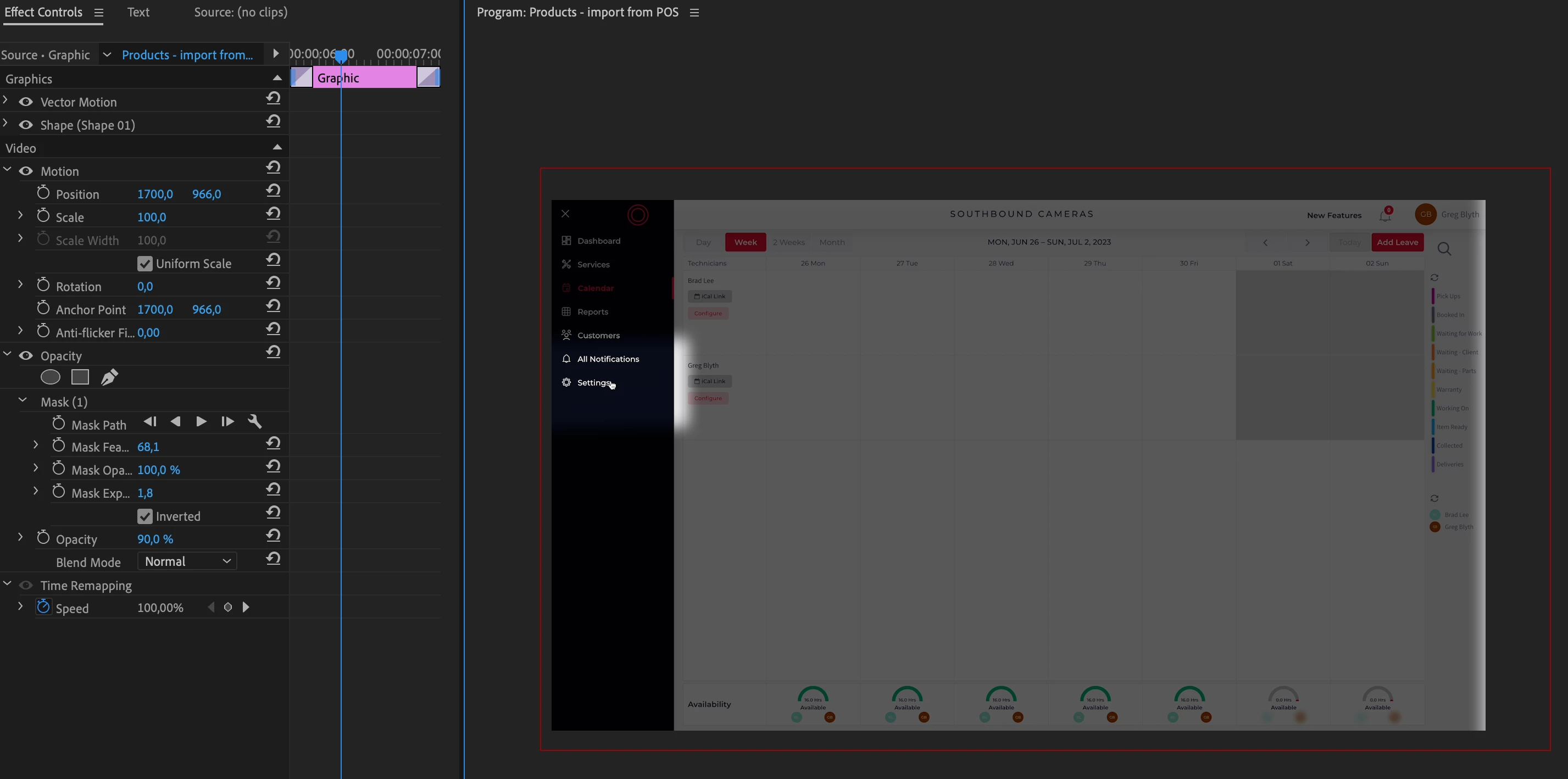Viewport: 1568px width, 779px height.
Task: Uncheck the Inverted mask checkbox
Action: pos(145,516)
